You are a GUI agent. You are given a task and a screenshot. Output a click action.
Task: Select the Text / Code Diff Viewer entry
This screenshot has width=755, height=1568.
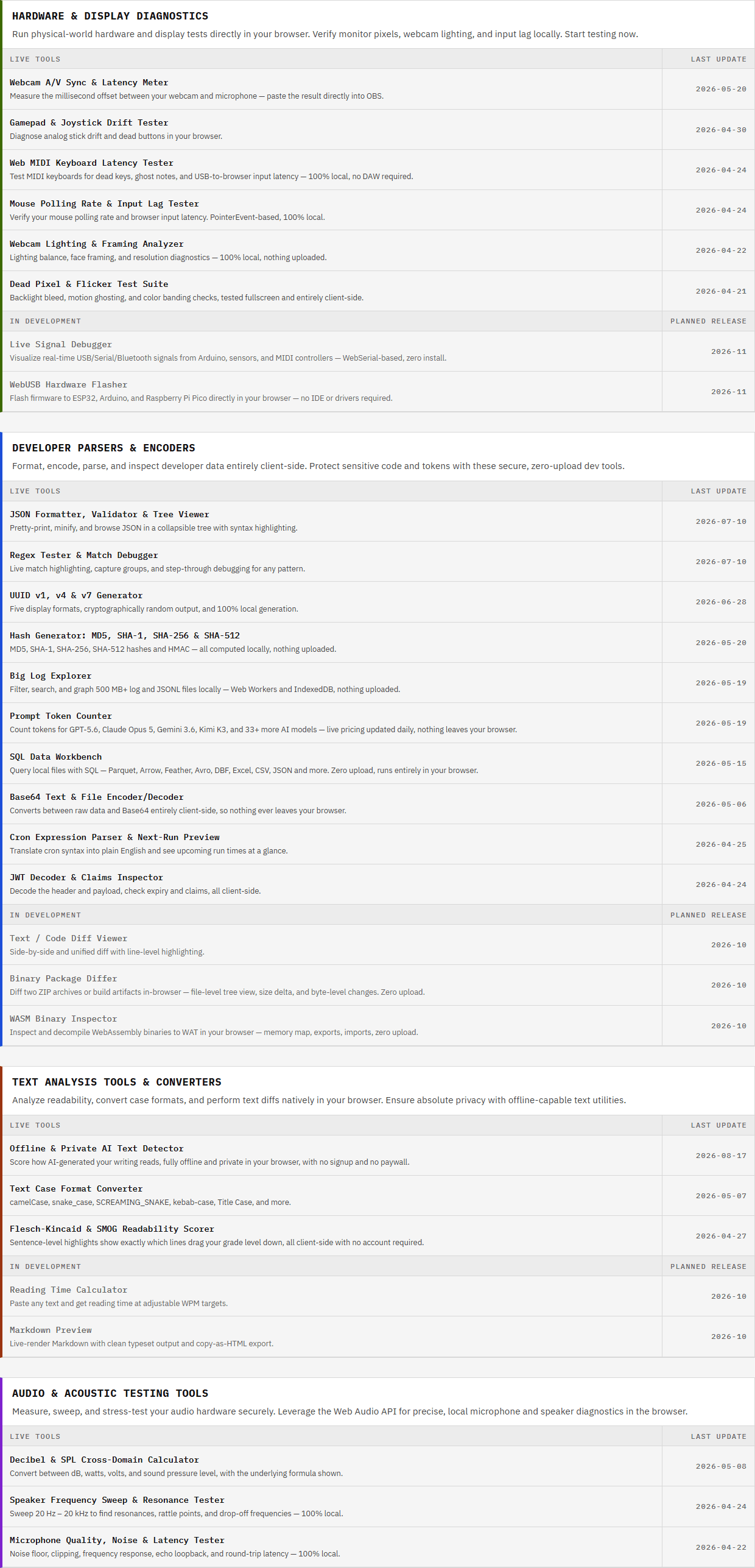[x=68, y=939]
